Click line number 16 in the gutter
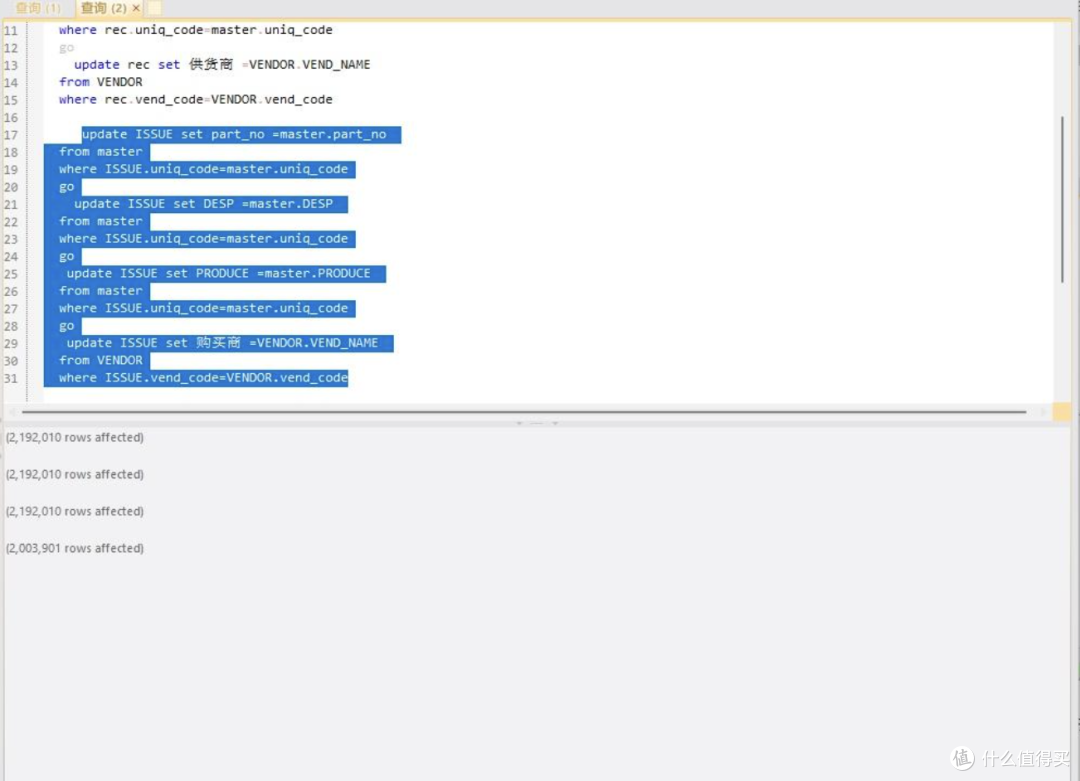This screenshot has height=781, width=1080. [x=11, y=118]
